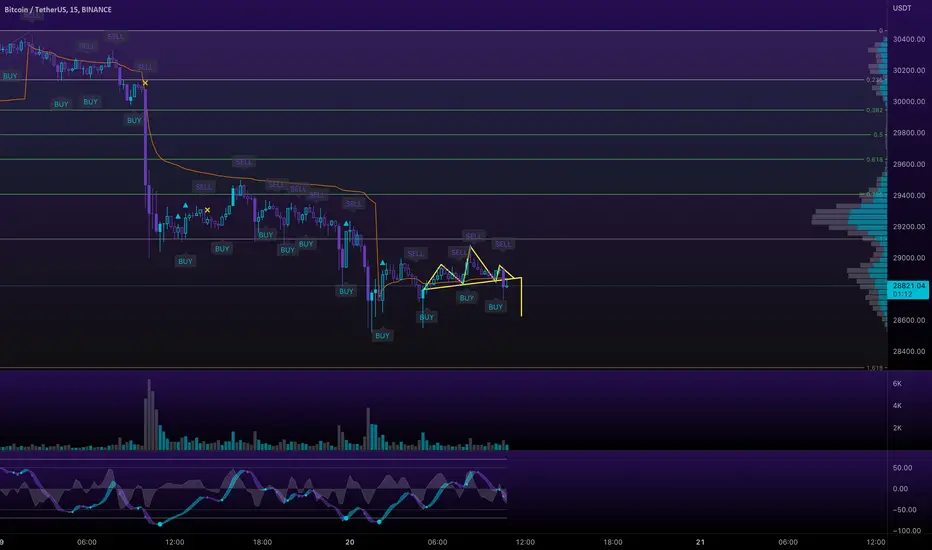Select the 1.618 Fibonacci level label
The width and height of the screenshot is (932, 550).
pos(874,368)
